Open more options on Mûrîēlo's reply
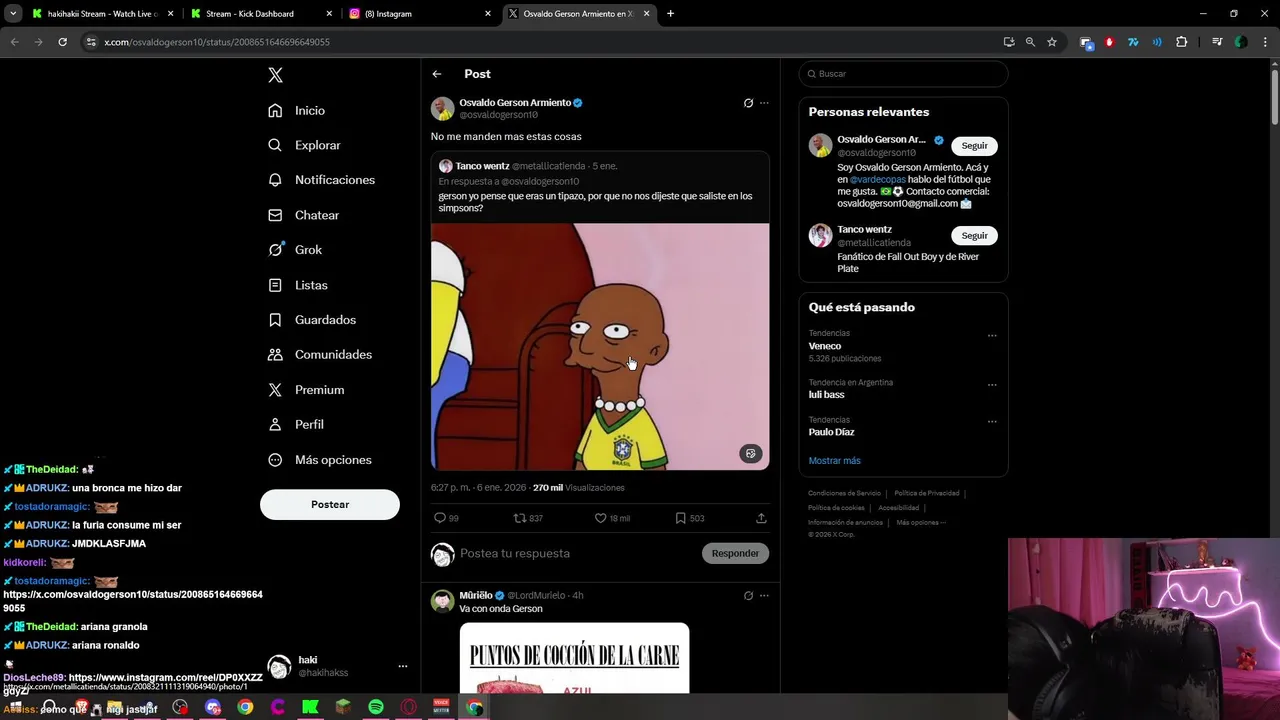 (764, 595)
